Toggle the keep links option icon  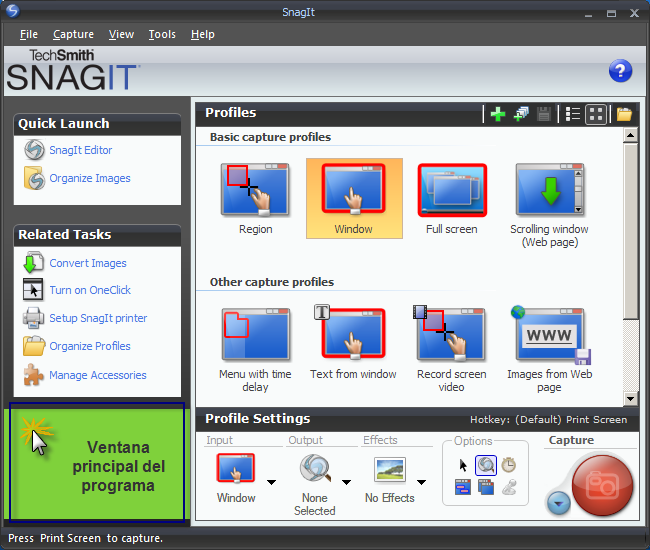click(463, 487)
